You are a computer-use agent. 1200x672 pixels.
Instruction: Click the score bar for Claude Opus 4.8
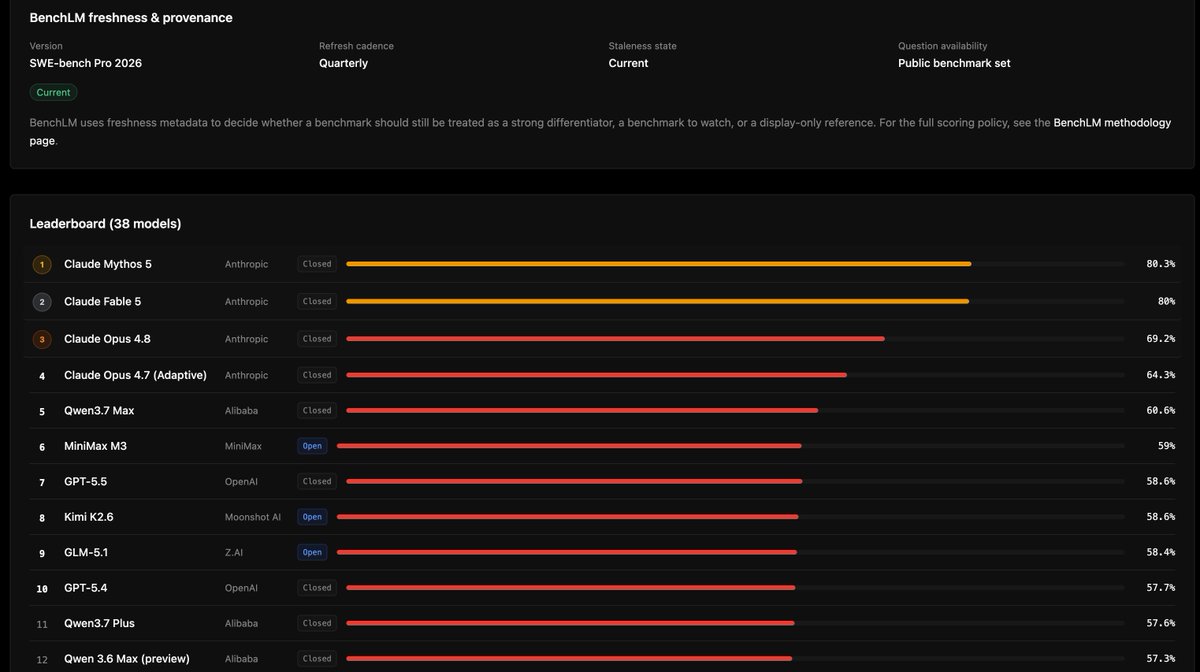[x=735, y=339]
